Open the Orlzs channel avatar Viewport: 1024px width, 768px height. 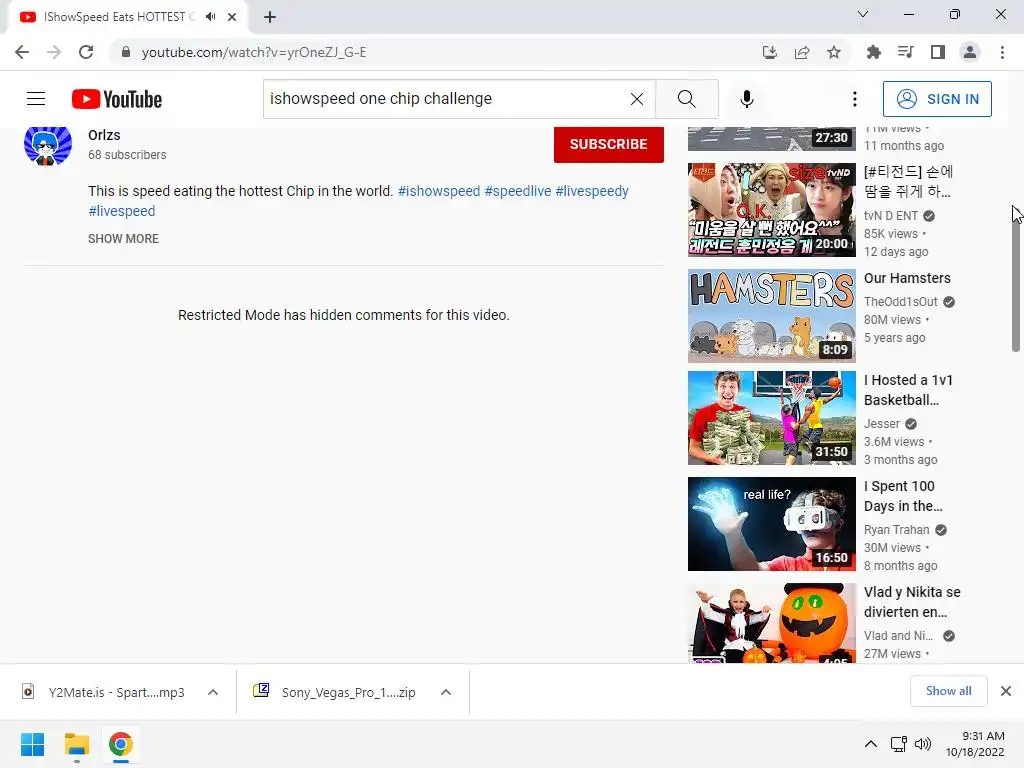(48, 145)
